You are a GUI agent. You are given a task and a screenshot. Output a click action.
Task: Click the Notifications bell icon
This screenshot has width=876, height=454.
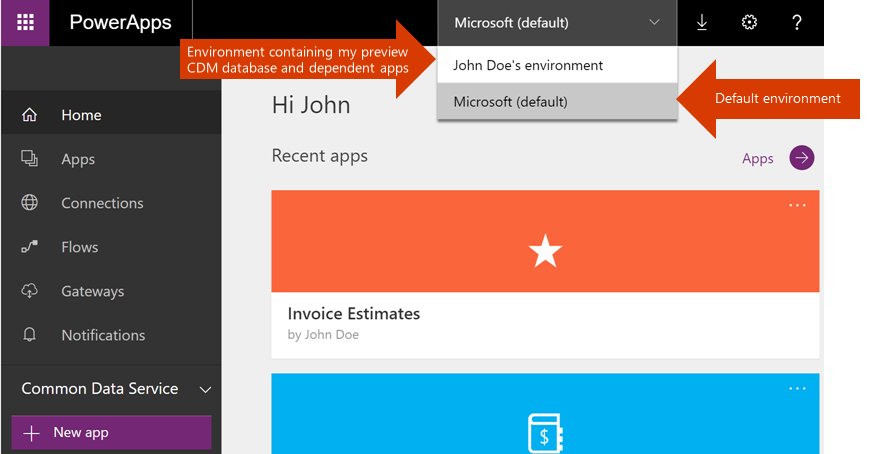pos(29,334)
